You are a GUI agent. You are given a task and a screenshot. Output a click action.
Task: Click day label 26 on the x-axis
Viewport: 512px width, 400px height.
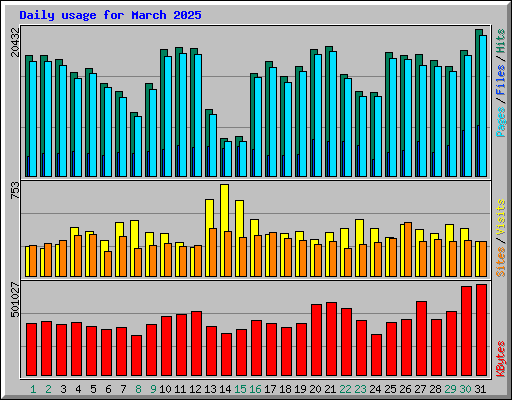[405, 389]
